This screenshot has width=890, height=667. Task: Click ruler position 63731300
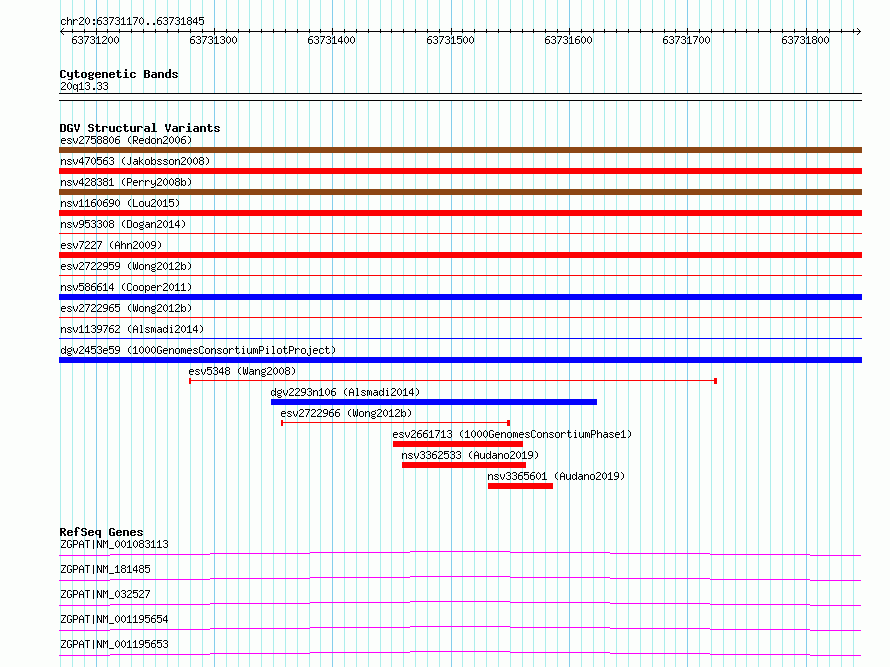click(x=213, y=40)
